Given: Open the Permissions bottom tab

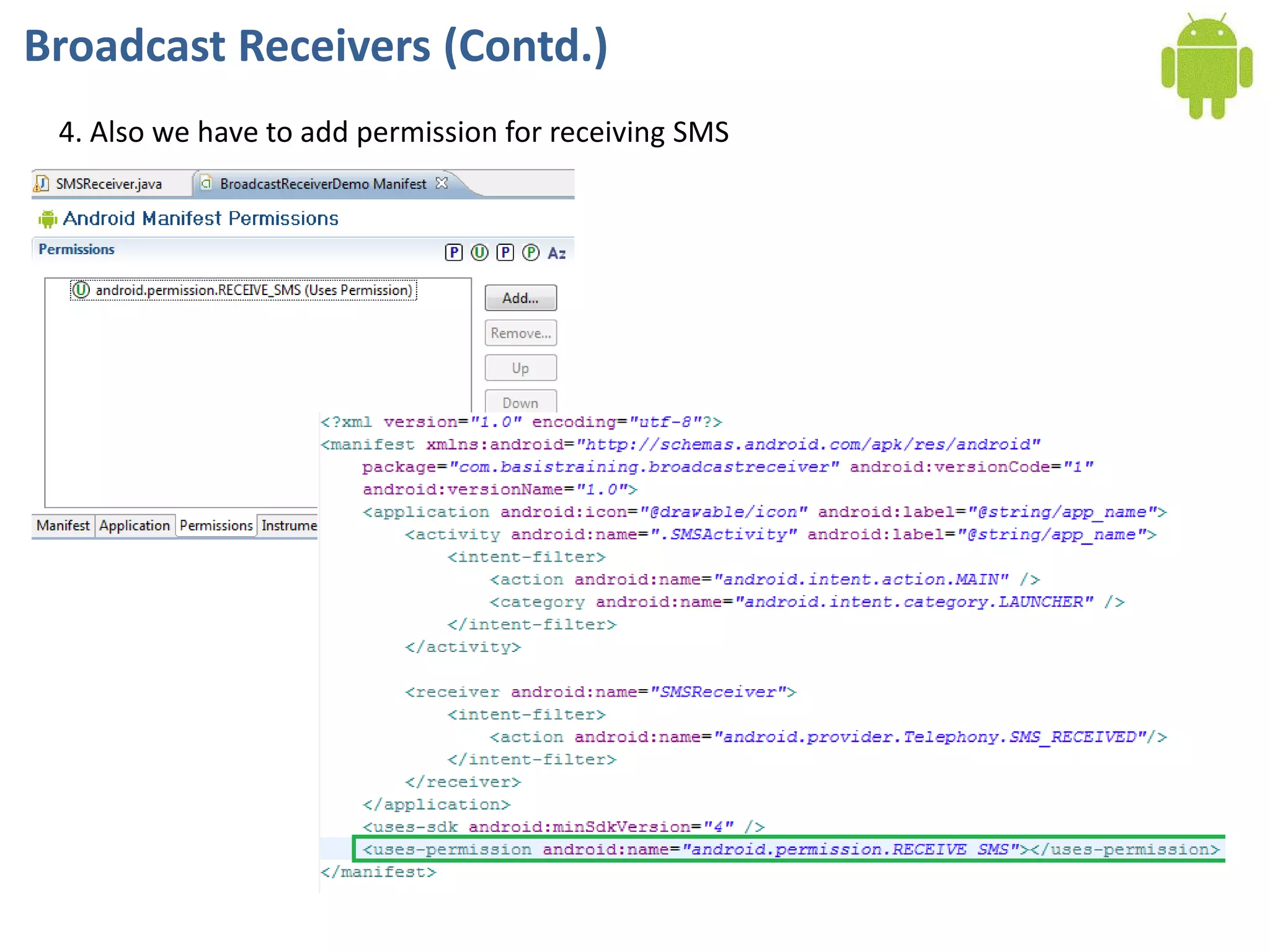Looking at the screenshot, I should point(216,526).
